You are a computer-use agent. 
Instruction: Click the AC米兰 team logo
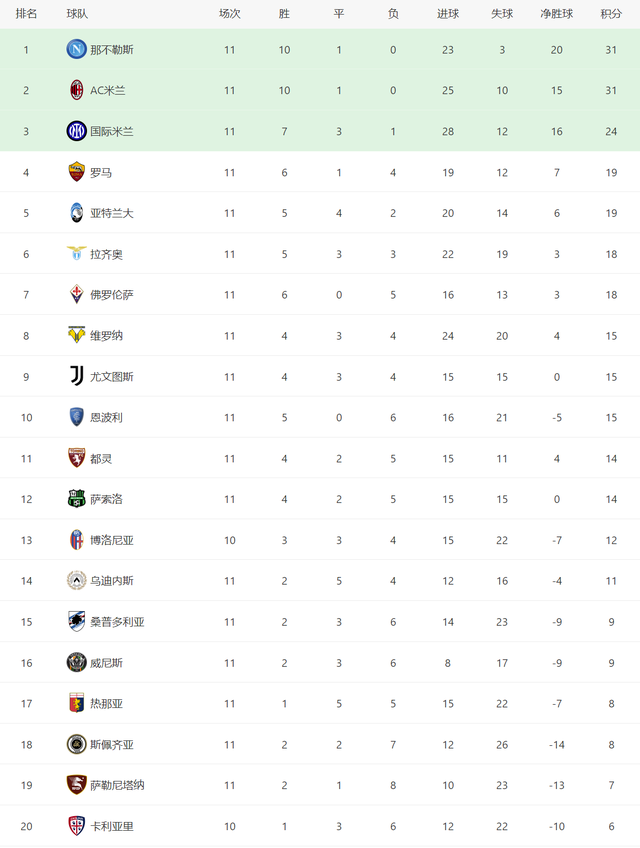click(x=76, y=90)
